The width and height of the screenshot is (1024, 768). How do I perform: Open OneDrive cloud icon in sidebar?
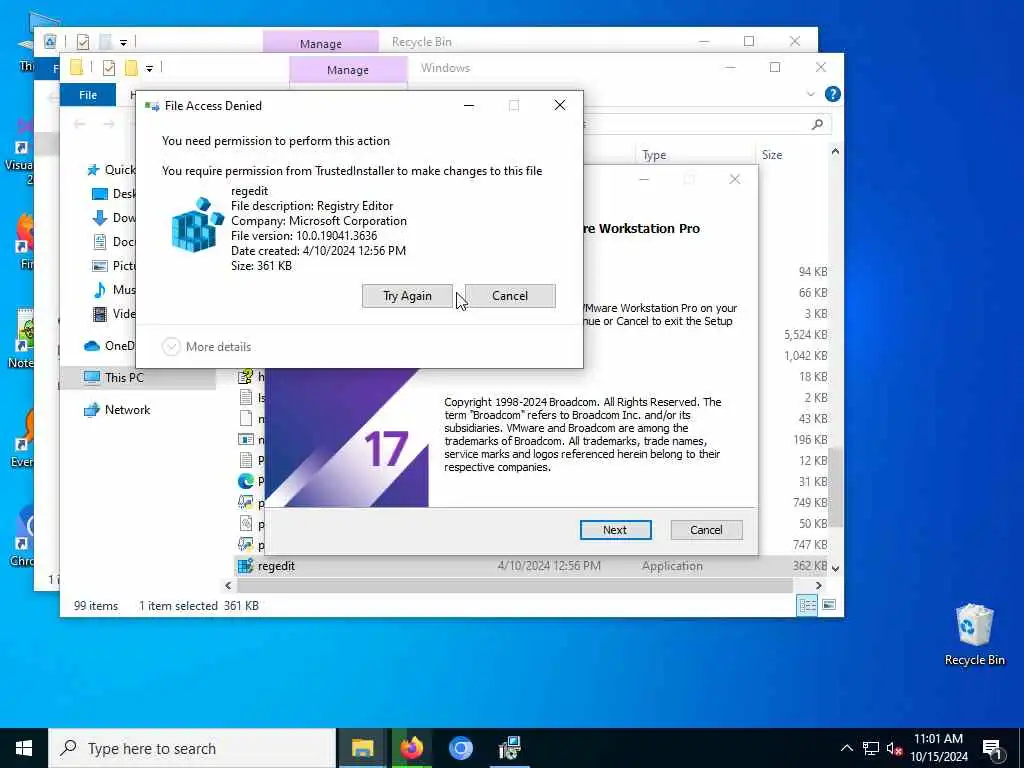(x=92, y=345)
